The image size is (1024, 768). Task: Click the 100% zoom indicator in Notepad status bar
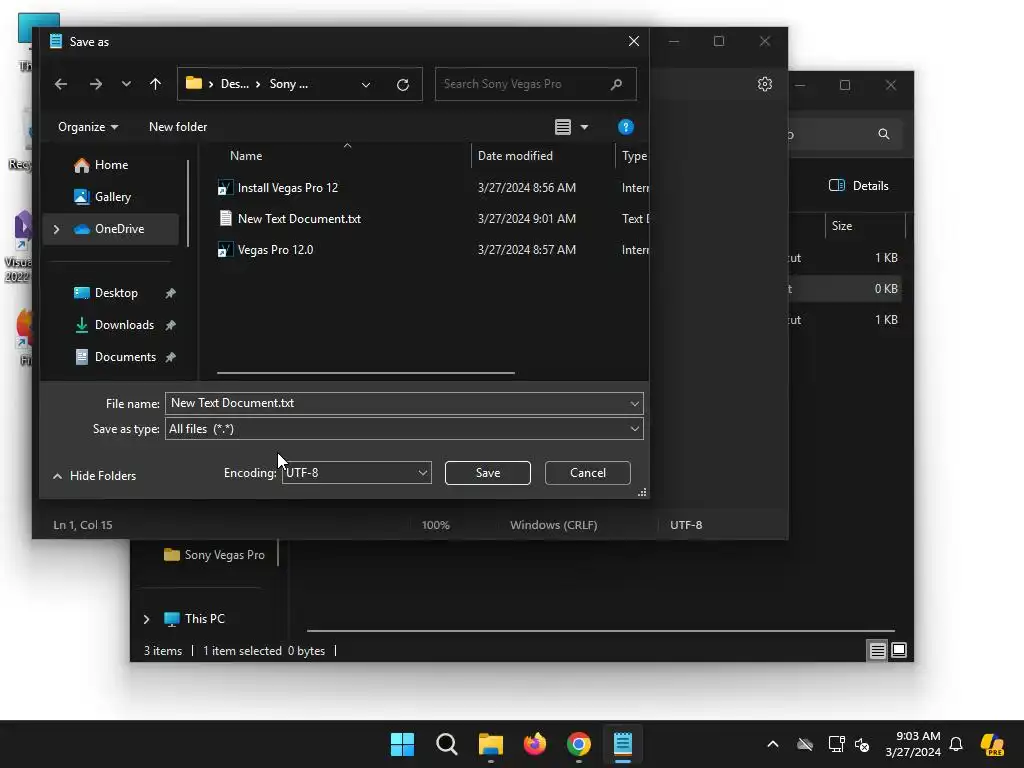(x=436, y=525)
